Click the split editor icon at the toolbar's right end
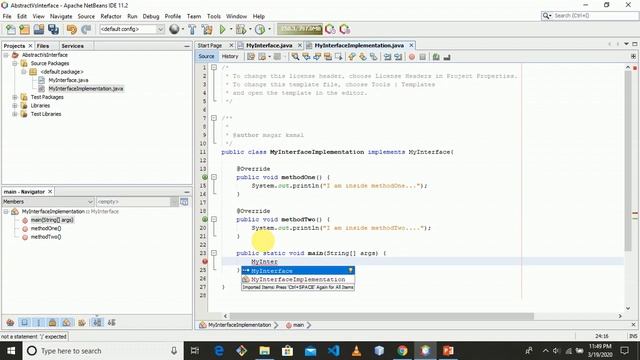The image size is (640, 360). [x=633, y=56]
